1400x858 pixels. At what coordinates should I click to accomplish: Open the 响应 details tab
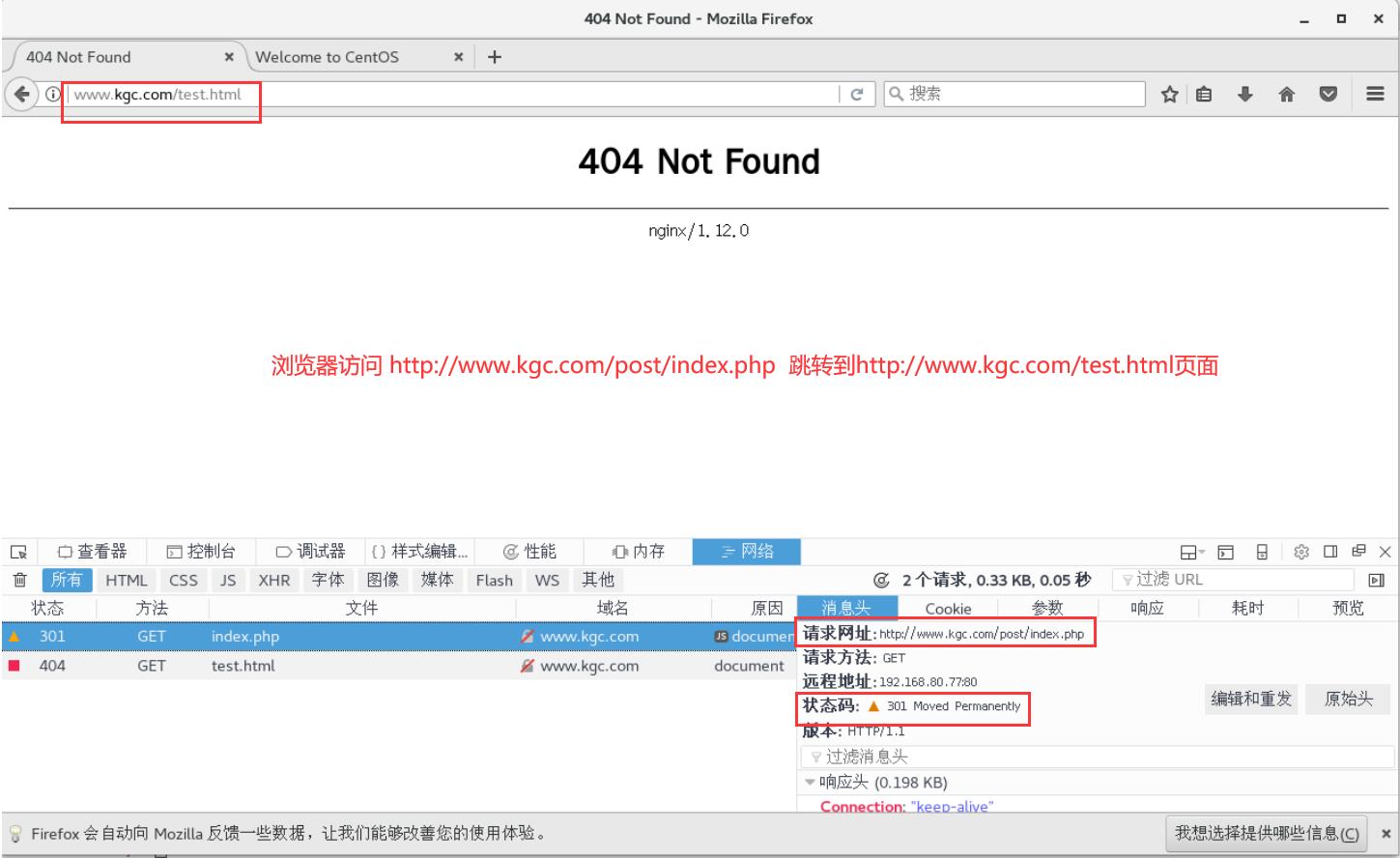(1147, 609)
